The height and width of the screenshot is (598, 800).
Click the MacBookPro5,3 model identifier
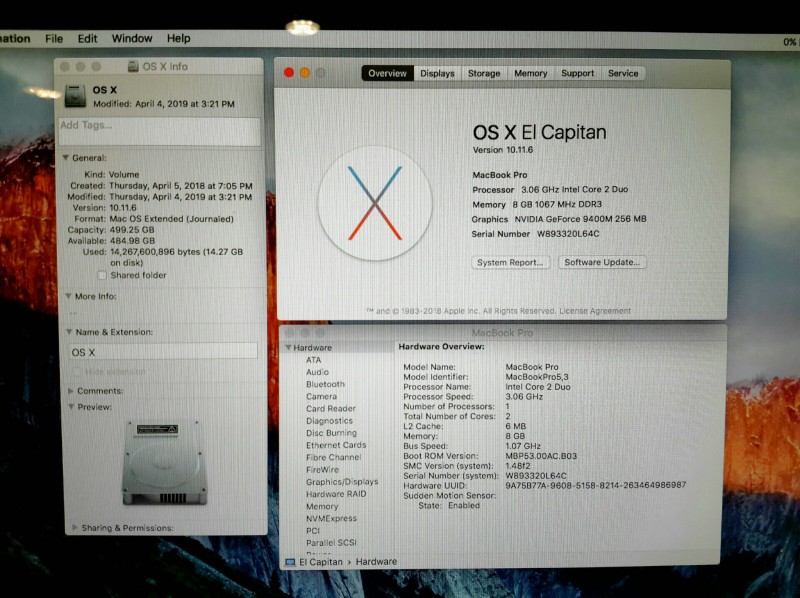[x=537, y=377]
